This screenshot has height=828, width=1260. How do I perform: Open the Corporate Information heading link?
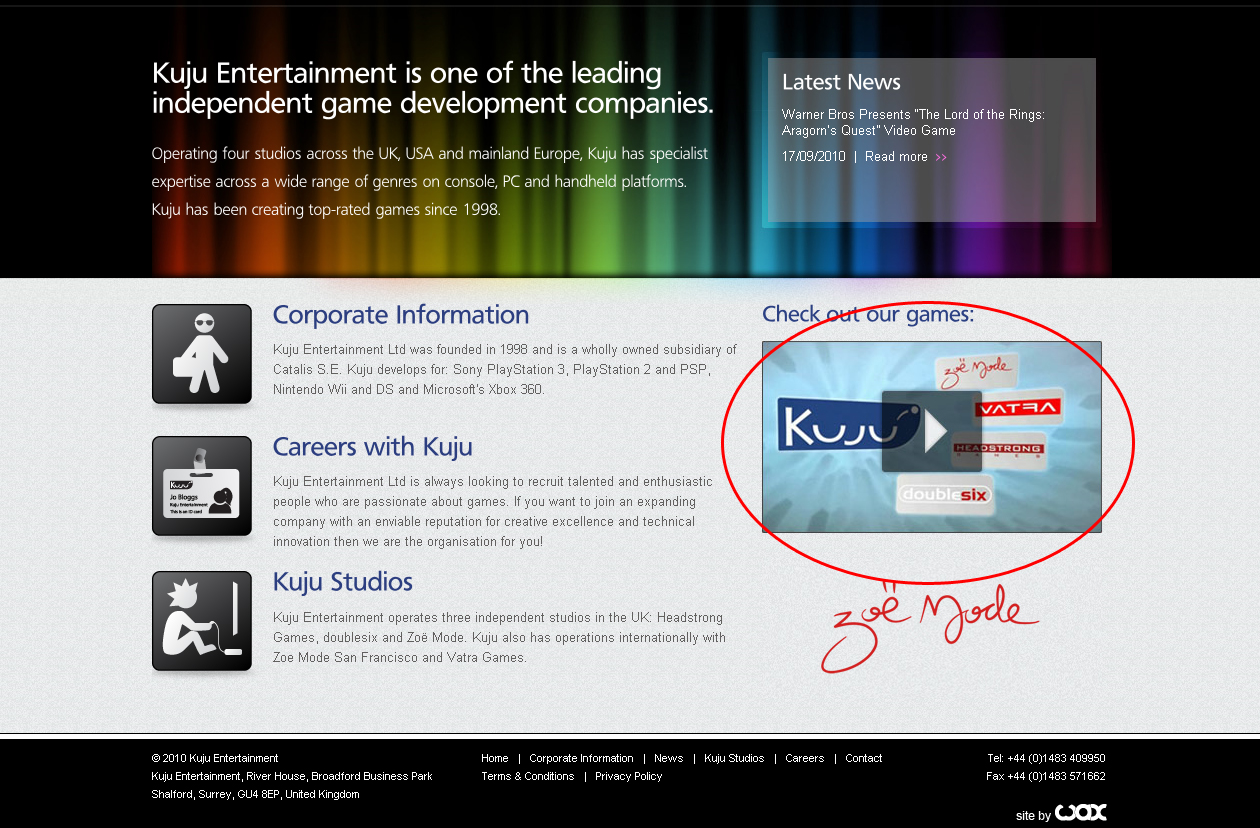400,315
